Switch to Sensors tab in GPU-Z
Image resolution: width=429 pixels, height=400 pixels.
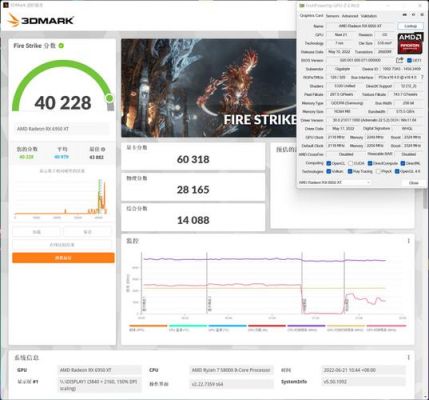coord(332,16)
